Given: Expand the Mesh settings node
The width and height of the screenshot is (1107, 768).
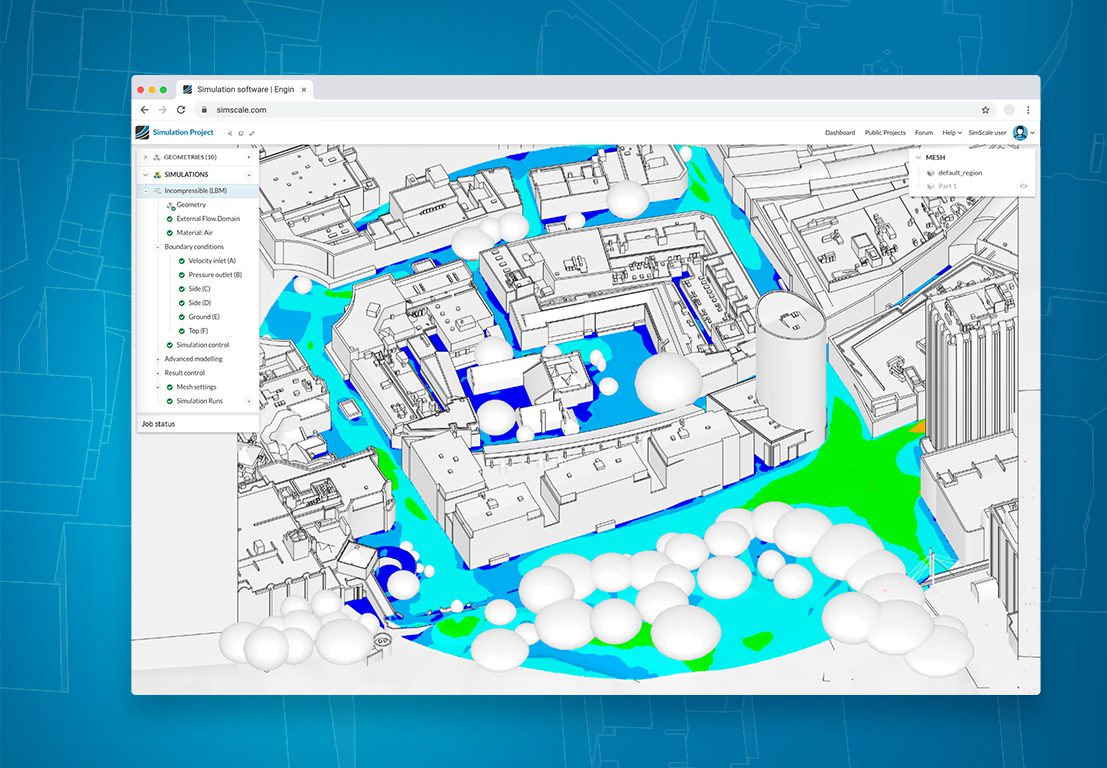Looking at the screenshot, I should pos(157,387).
